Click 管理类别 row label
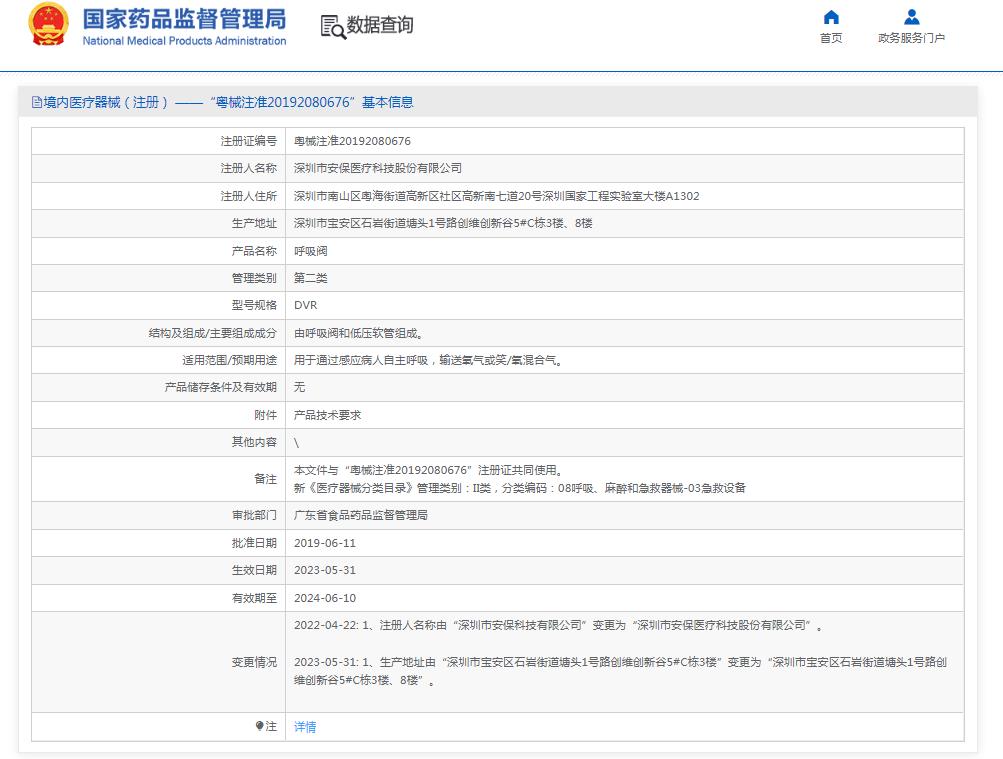This screenshot has width=1003, height=759. click(255, 278)
